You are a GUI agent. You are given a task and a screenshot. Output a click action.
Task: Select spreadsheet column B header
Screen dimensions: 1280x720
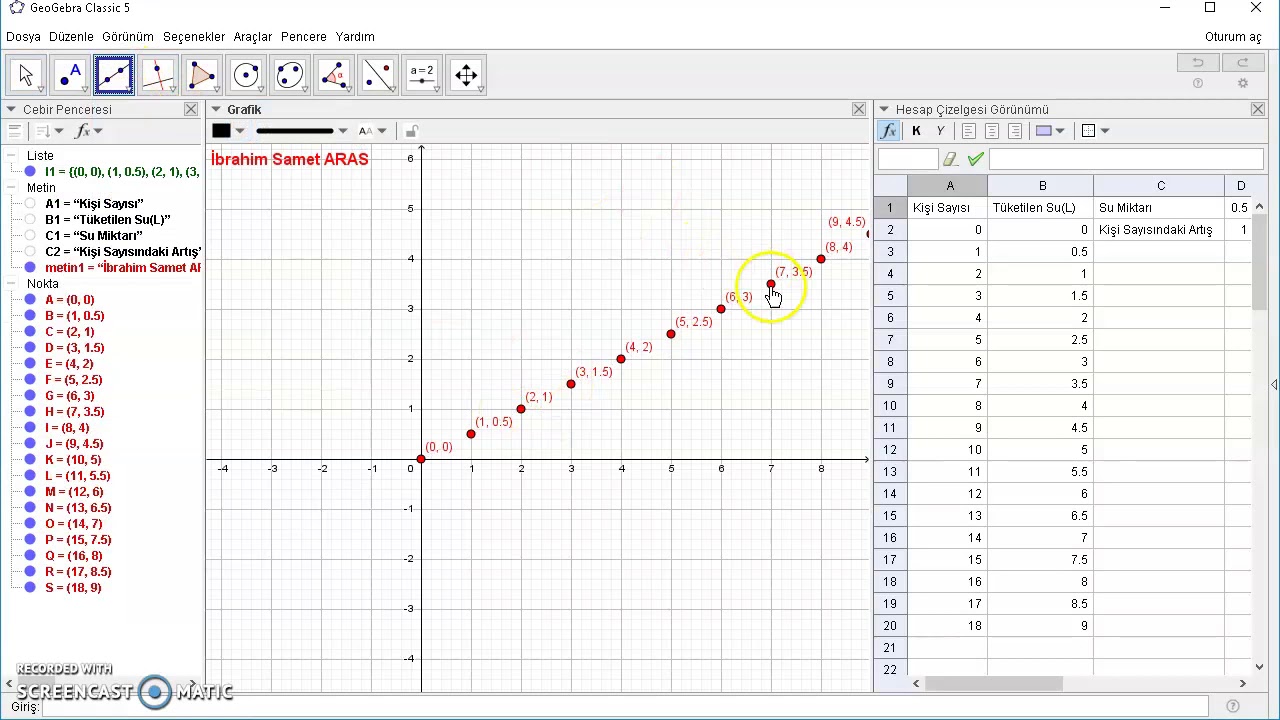tap(1041, 186)
